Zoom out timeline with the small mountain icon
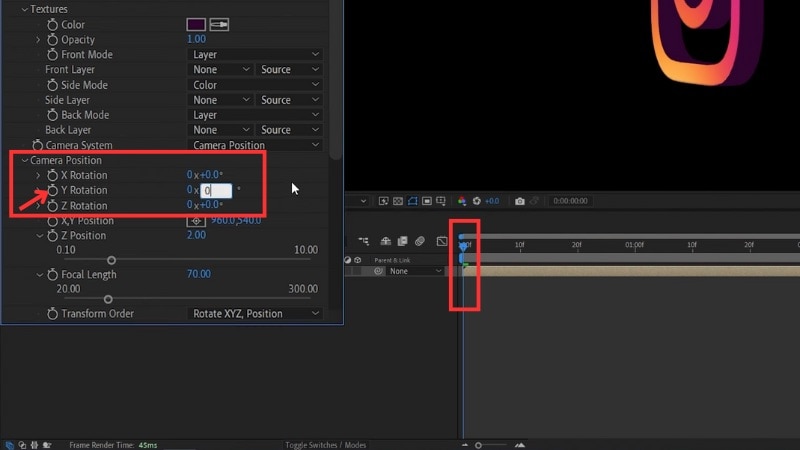800x450 pixels. coord(465,445)
